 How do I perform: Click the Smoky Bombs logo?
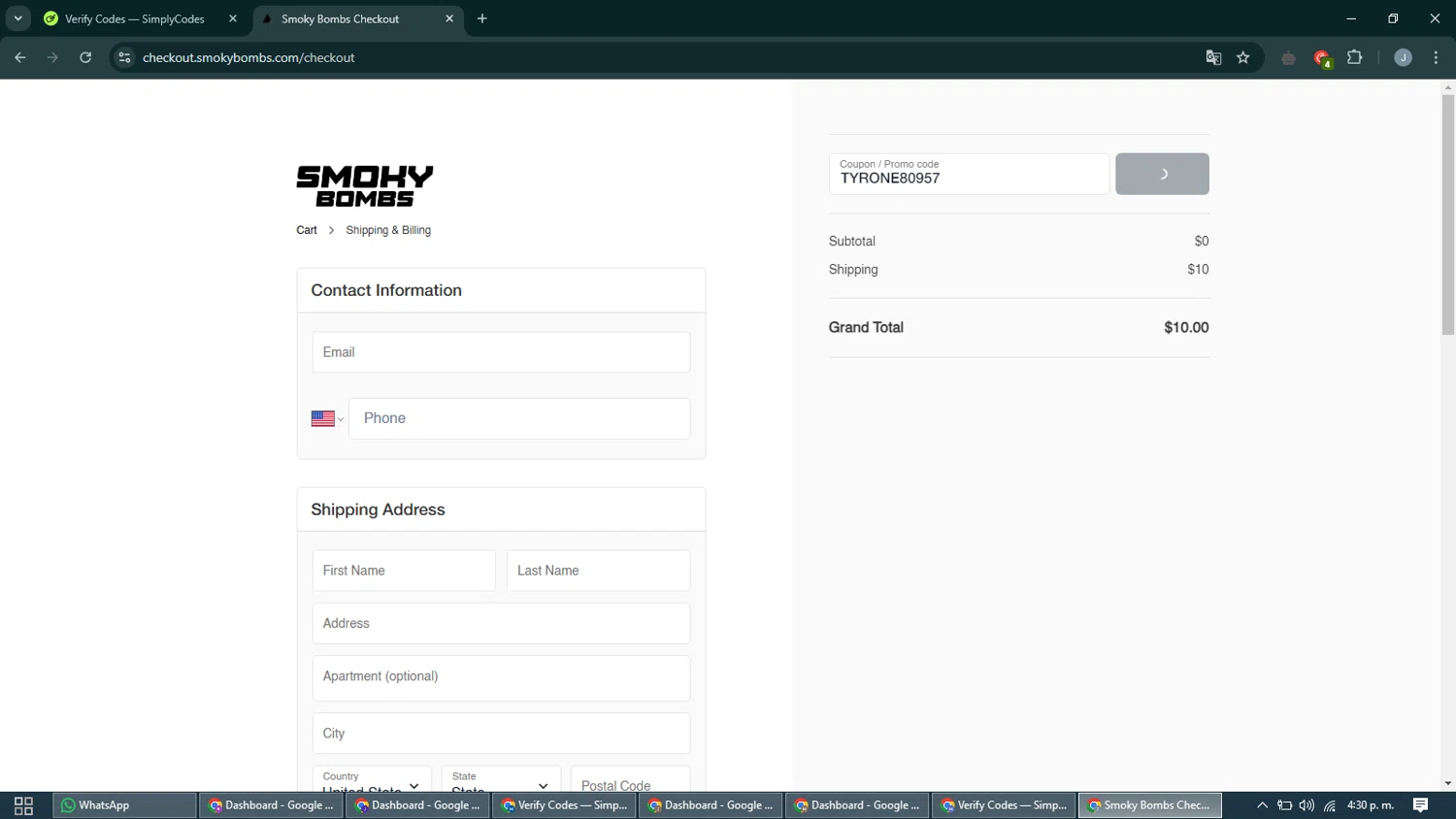[365, 186]
